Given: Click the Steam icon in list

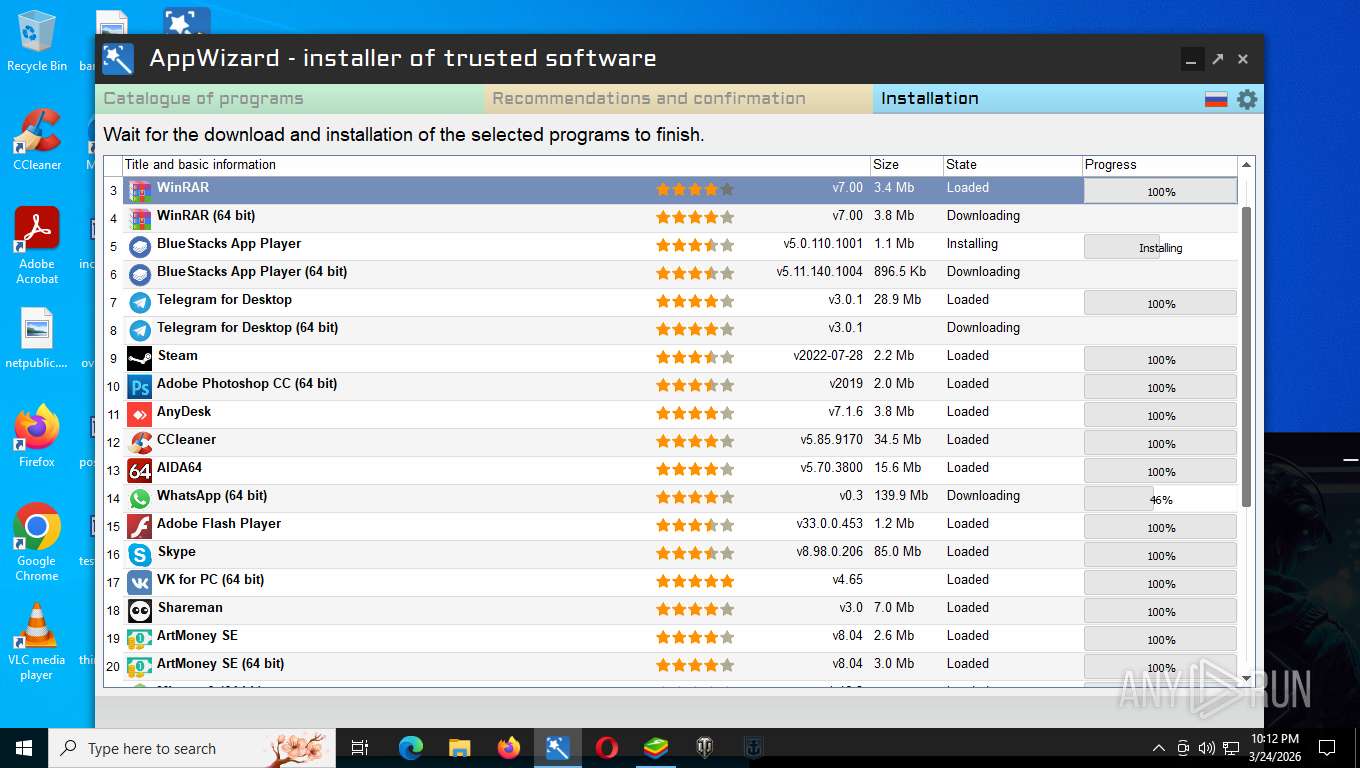Looking at the screenshot, I should [140, 358].
